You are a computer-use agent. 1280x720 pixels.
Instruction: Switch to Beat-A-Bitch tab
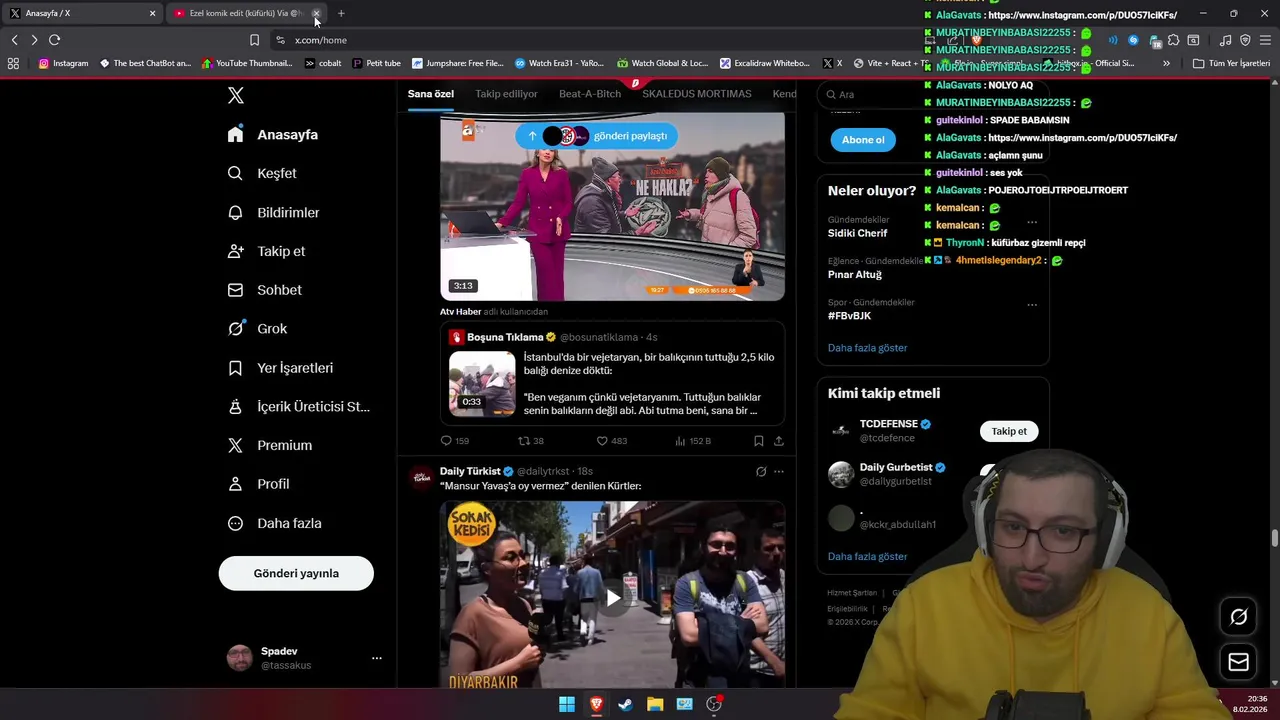click(590, 94)
